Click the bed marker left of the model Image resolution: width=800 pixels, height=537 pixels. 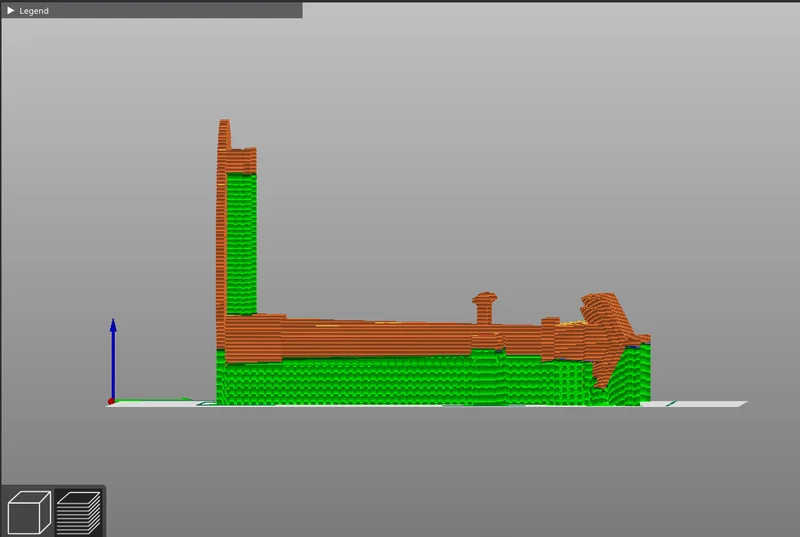pos(207,403)
